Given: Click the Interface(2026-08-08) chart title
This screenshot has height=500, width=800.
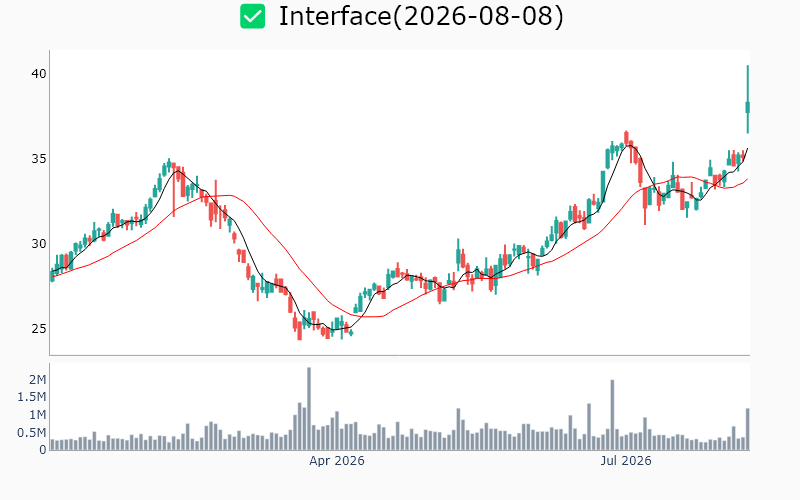Looking at the screenshot, I should tap(421, 16).
